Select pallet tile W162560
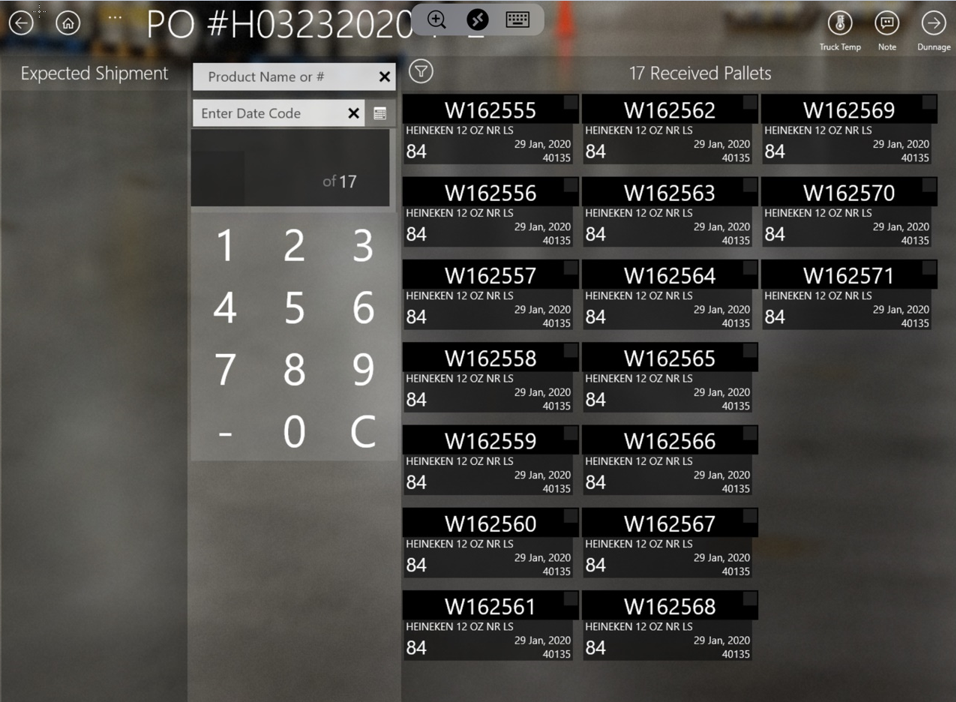 click(x=490, y=543)
